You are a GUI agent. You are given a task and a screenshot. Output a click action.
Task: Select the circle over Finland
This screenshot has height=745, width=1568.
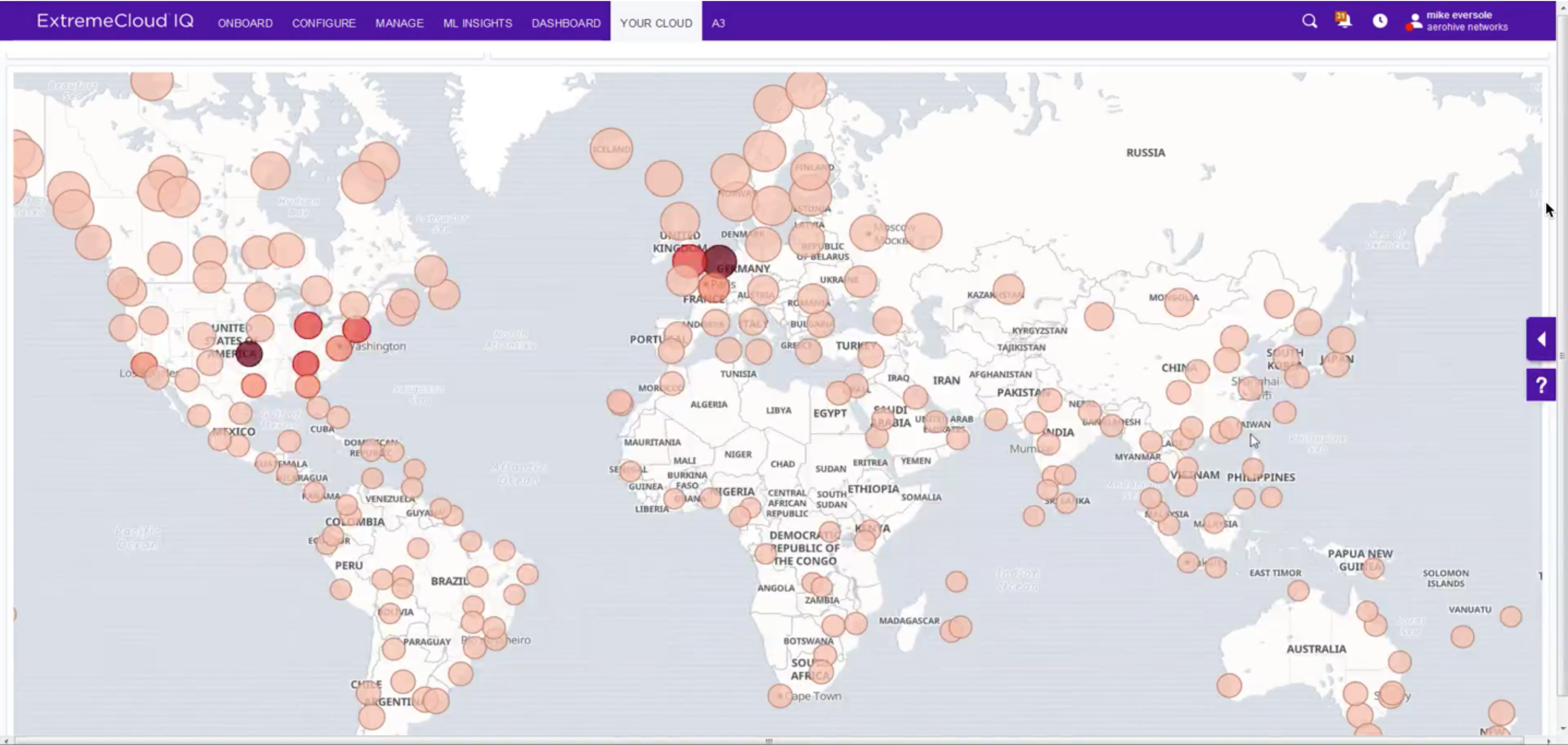810,171
